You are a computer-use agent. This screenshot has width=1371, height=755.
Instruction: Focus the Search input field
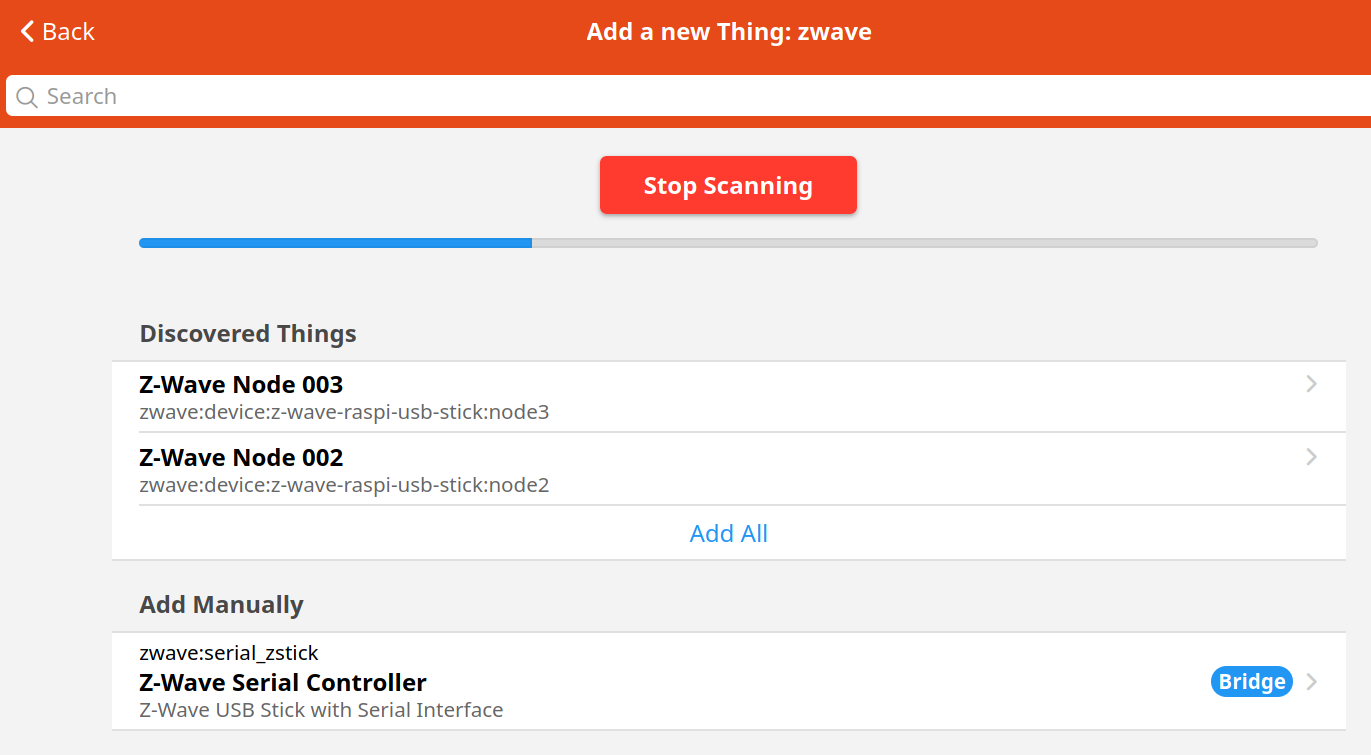[688, 97]
